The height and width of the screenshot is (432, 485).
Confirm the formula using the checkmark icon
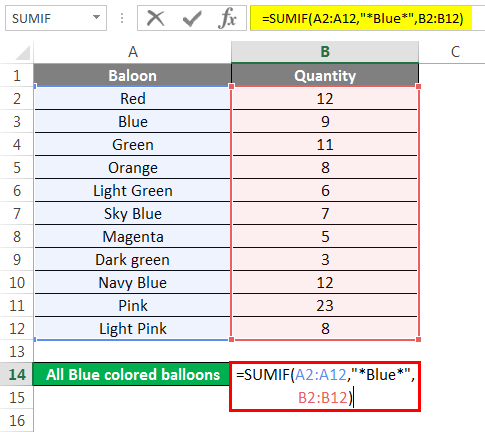(x=192, y=18)
